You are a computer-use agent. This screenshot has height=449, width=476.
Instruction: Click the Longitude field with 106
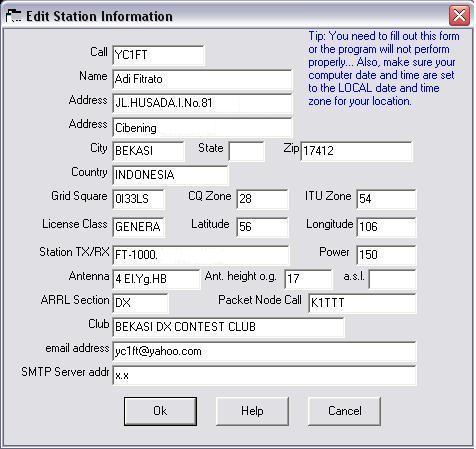pos(386,227)
